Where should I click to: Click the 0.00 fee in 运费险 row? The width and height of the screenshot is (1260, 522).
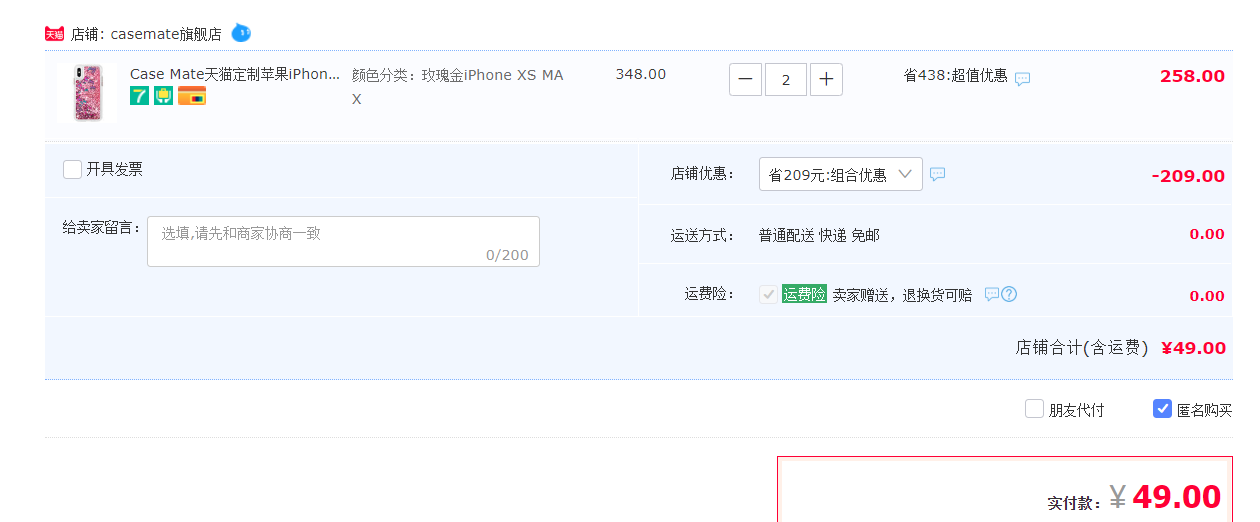pos(1207,296)
